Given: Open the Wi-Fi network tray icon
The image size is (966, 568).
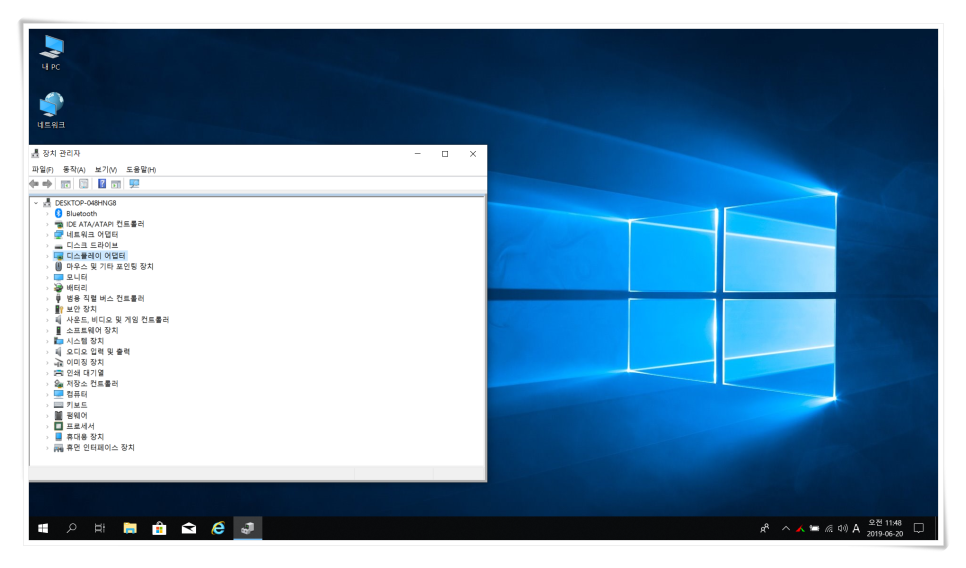Looking at the screenshot, I should [829, 528].
